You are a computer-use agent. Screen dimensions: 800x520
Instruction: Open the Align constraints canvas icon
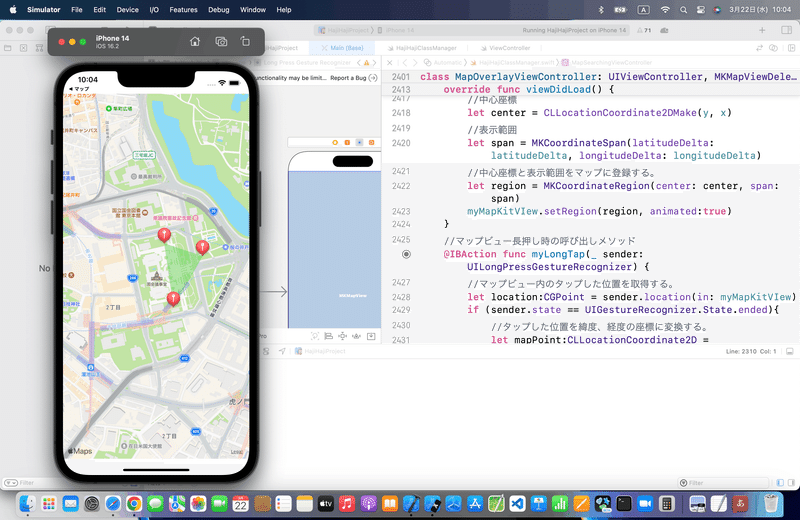329,336
